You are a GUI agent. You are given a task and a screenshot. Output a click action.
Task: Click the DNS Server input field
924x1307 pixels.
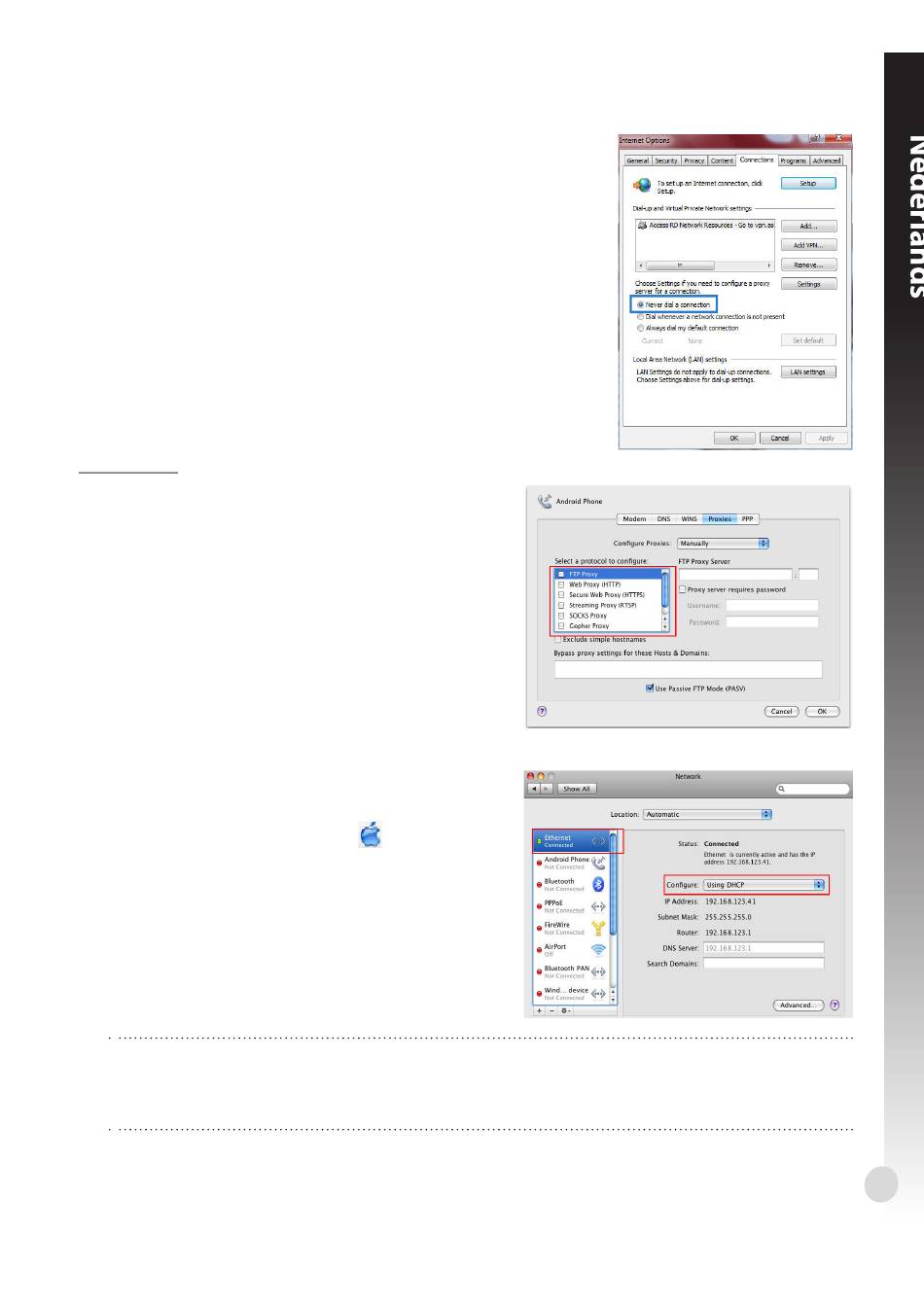(763, 948)
